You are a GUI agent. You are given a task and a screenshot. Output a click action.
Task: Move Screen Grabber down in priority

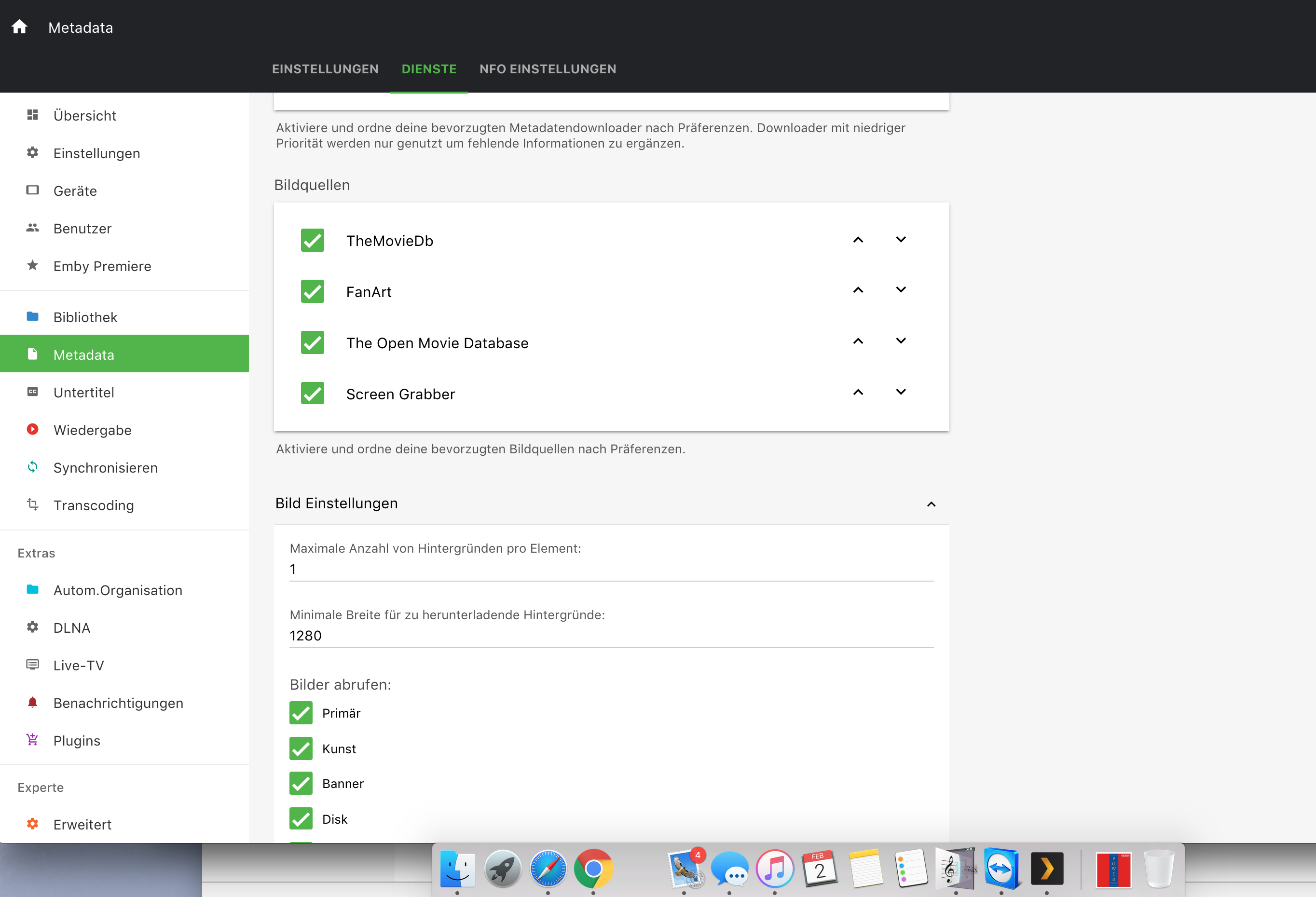tap(901, 392)
